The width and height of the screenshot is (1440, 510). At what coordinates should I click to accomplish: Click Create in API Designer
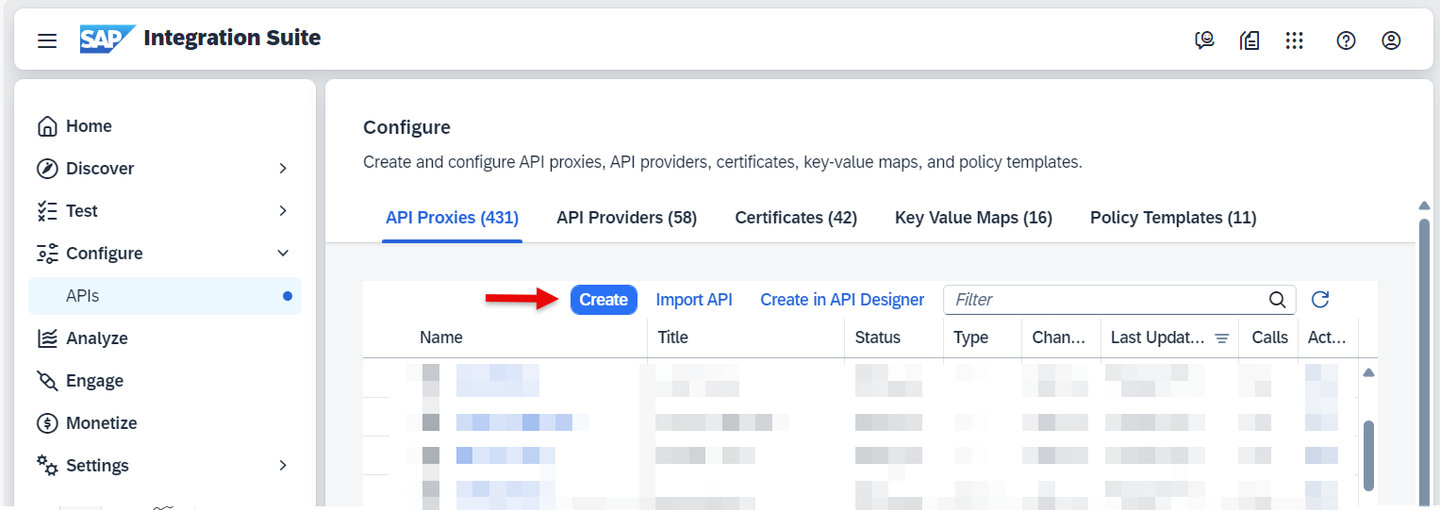(842, 299)
